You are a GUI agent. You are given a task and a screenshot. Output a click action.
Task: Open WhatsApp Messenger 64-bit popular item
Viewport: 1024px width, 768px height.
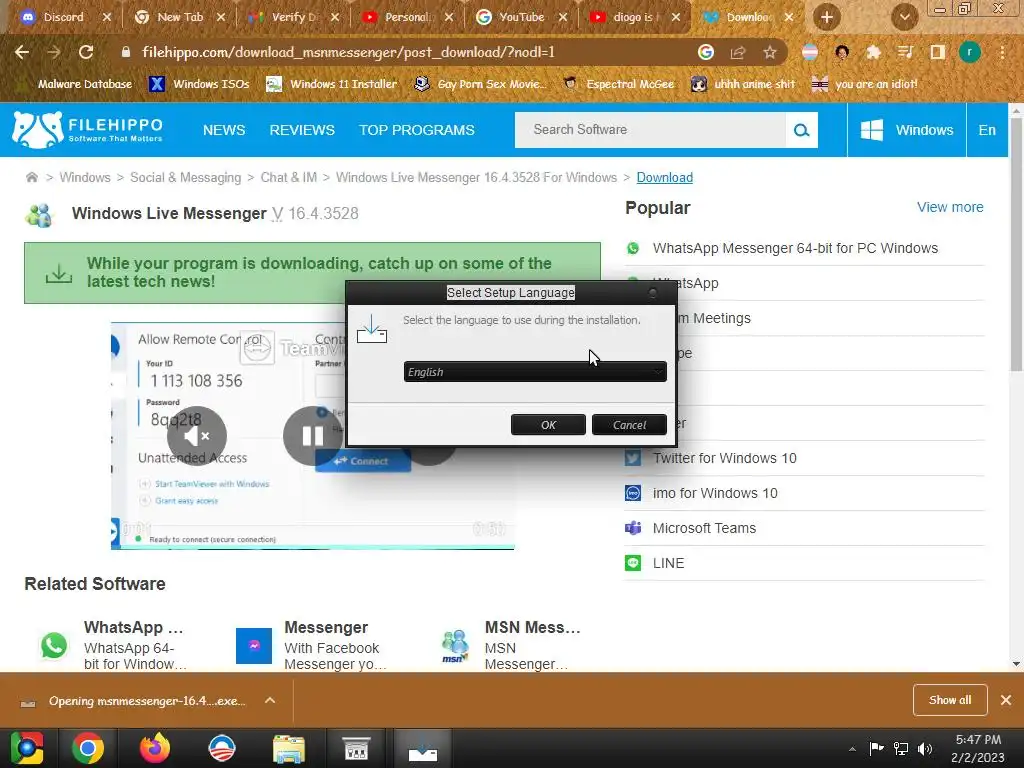click(795, 248)
